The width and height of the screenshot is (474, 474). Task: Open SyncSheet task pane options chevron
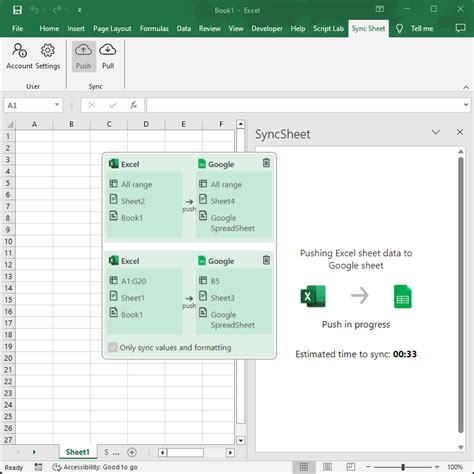pos(436,132)
